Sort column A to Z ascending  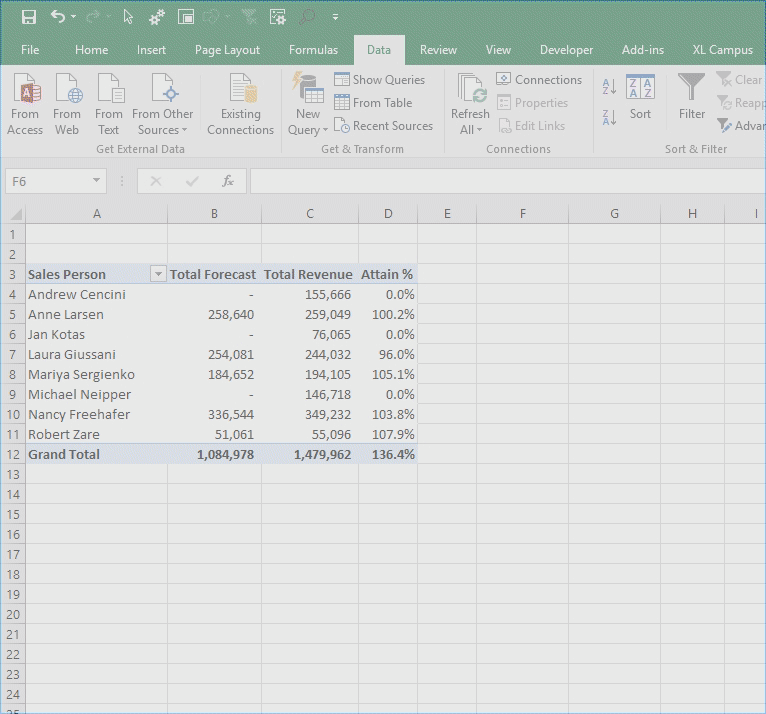coord(610,88)
